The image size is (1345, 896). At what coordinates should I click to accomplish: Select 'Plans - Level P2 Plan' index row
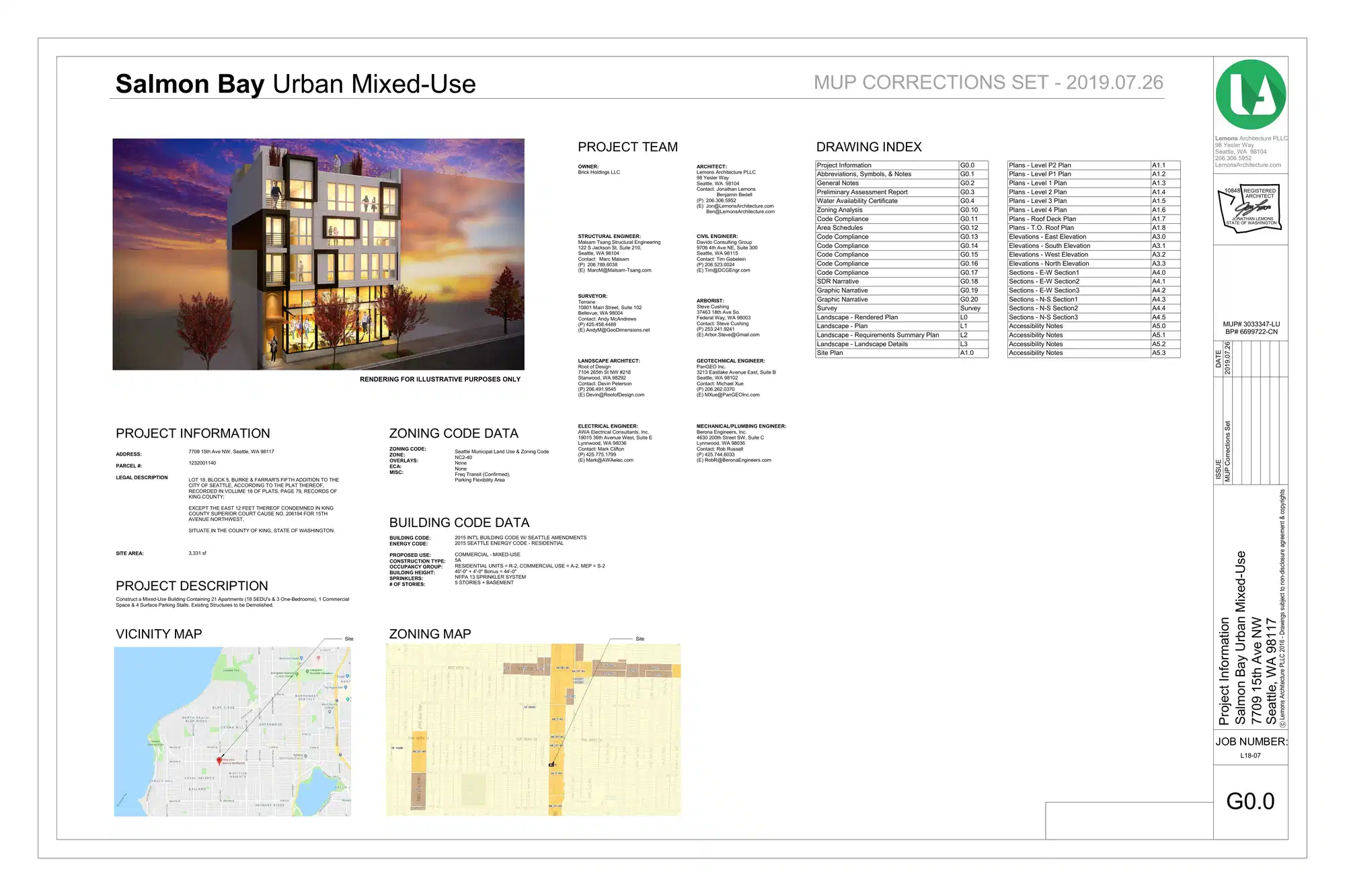pyautogui.click(x=1093, y=165)
